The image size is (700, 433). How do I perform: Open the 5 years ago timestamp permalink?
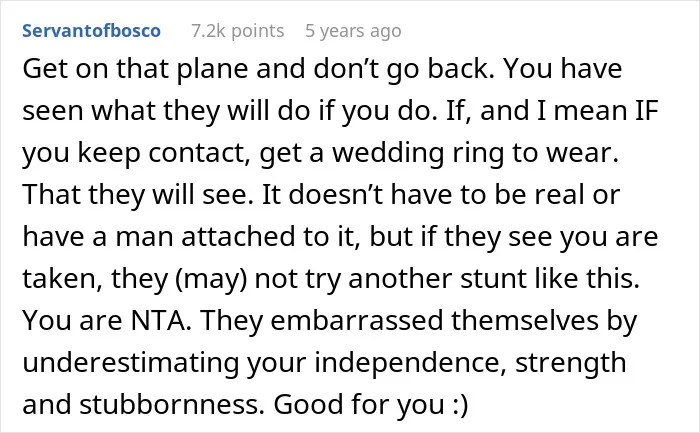[x=353, y=31]
